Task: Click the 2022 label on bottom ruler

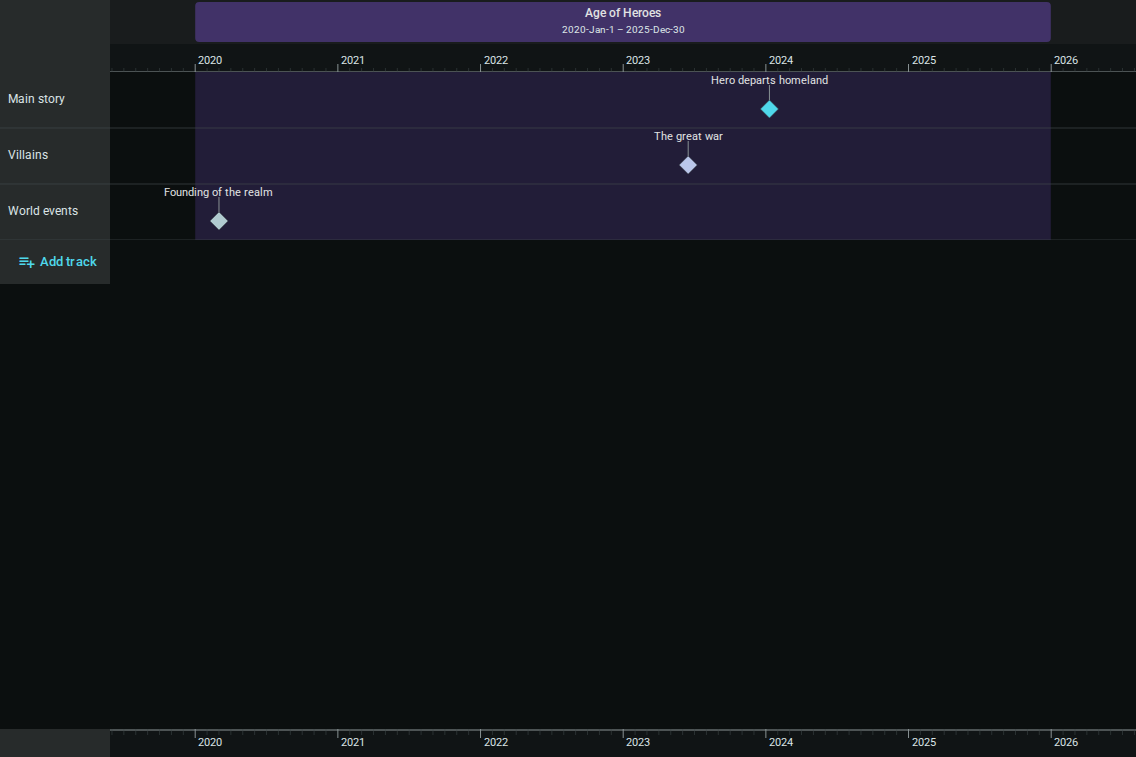Action: pyautogui.click(x=496, y=742)
